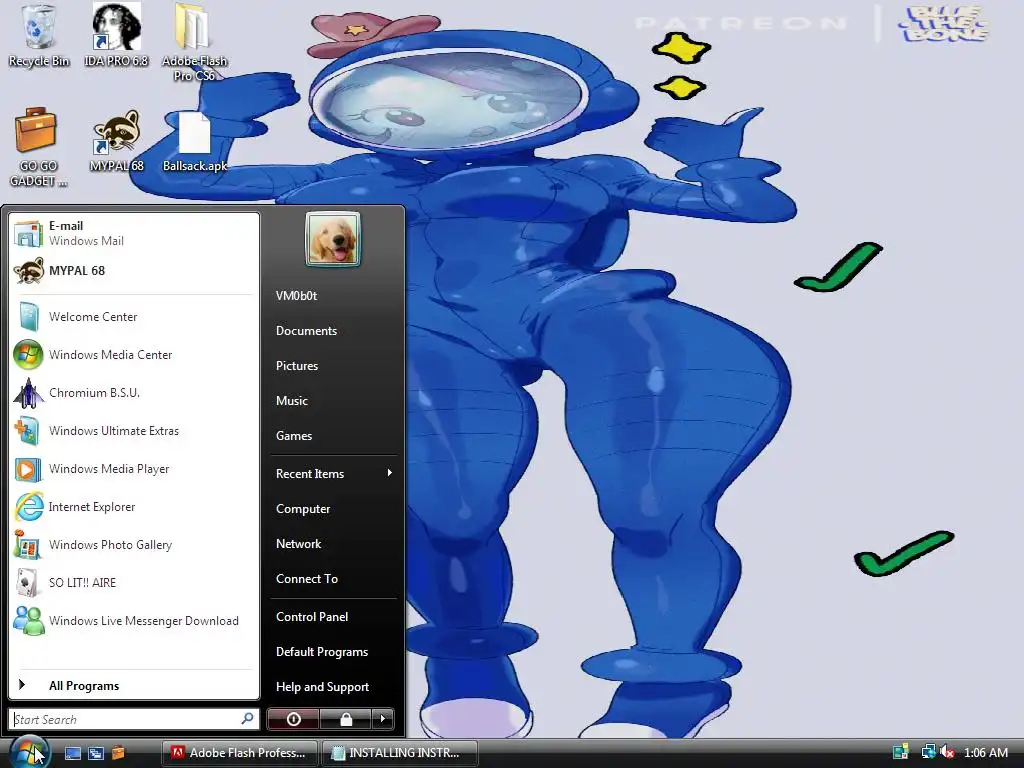Click the muted volume tray icon
Screen dimensions: 1024x768
coord(947,752)
